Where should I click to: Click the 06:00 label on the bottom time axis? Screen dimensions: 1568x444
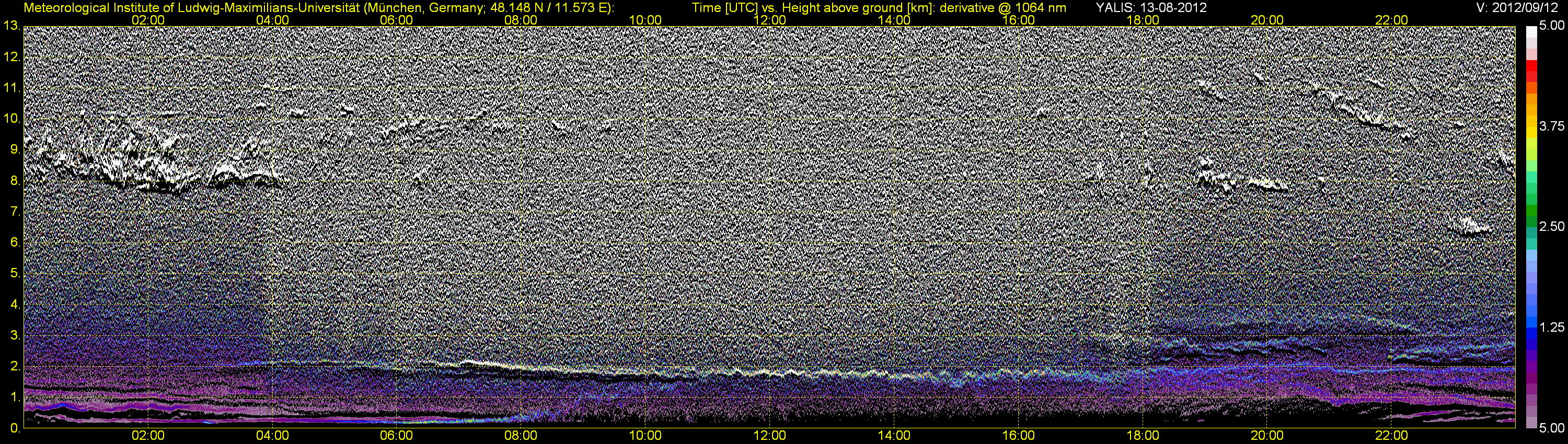point(396,436)
